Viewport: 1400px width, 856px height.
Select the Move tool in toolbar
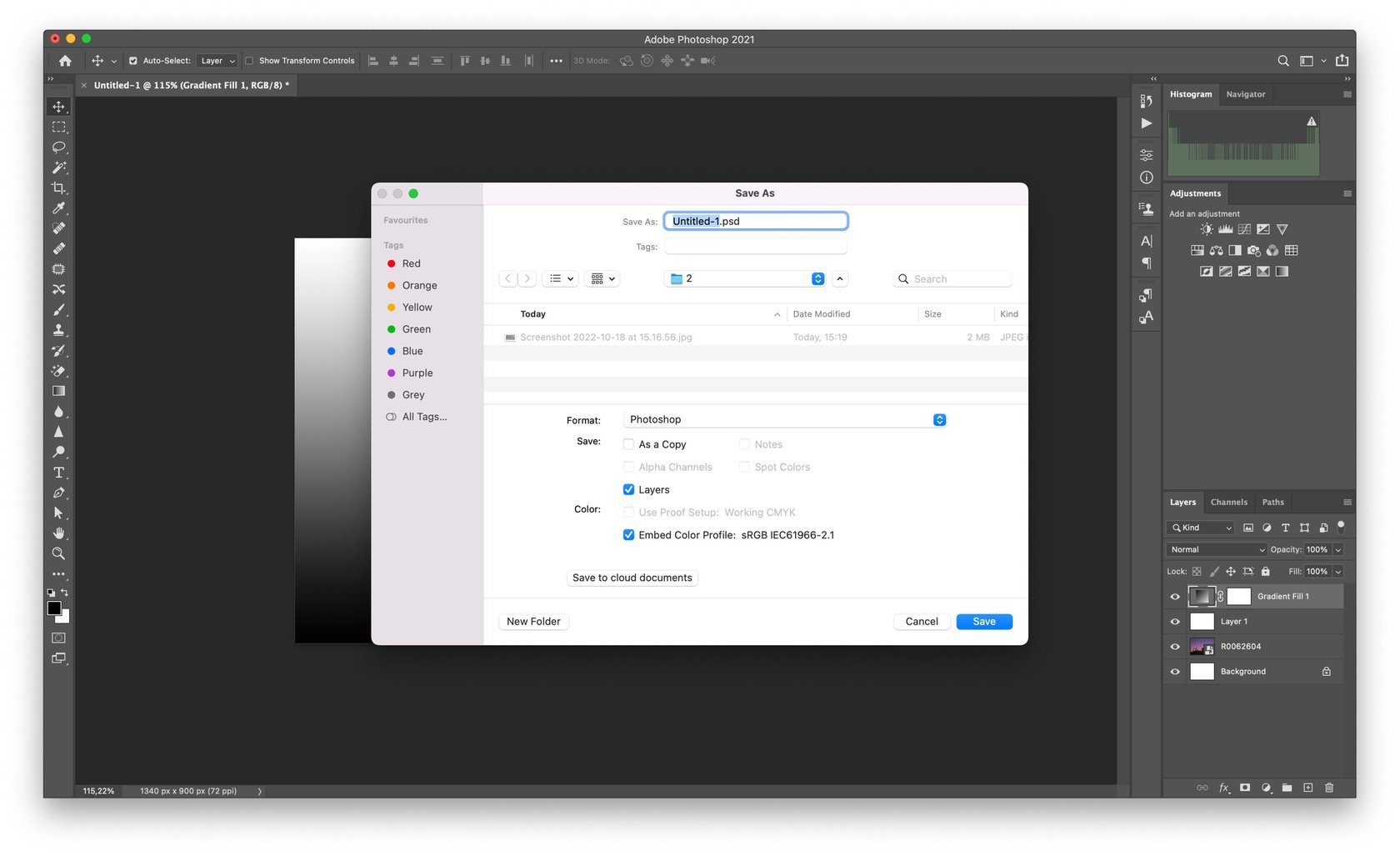coord(58,107)
